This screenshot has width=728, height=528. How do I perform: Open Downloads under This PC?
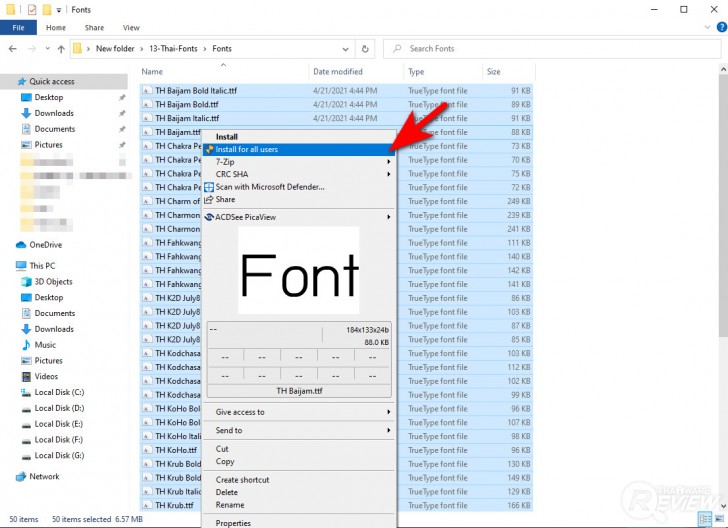click(54, 329)
